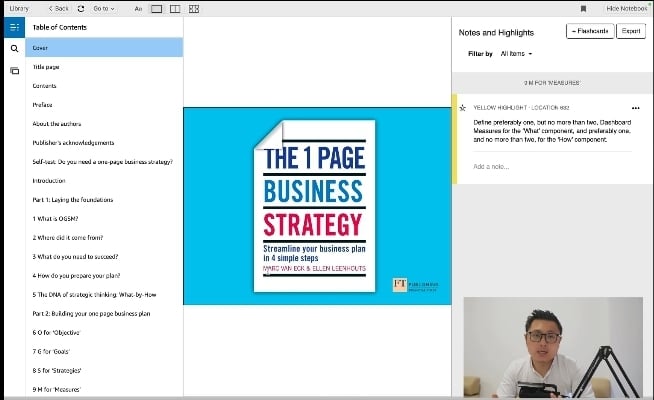
Task: Select Cover in table of contents
Action: click(x=104, y=48)
